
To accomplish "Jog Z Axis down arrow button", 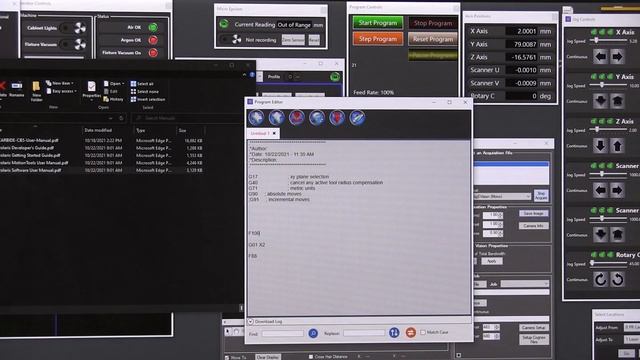I will coord(600,146).
